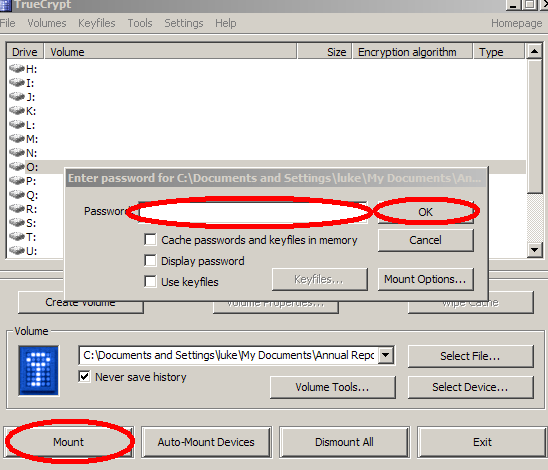Open the Volumes menu
The height and width of the screenshot is (470, 548).
[x=47, y=23]
